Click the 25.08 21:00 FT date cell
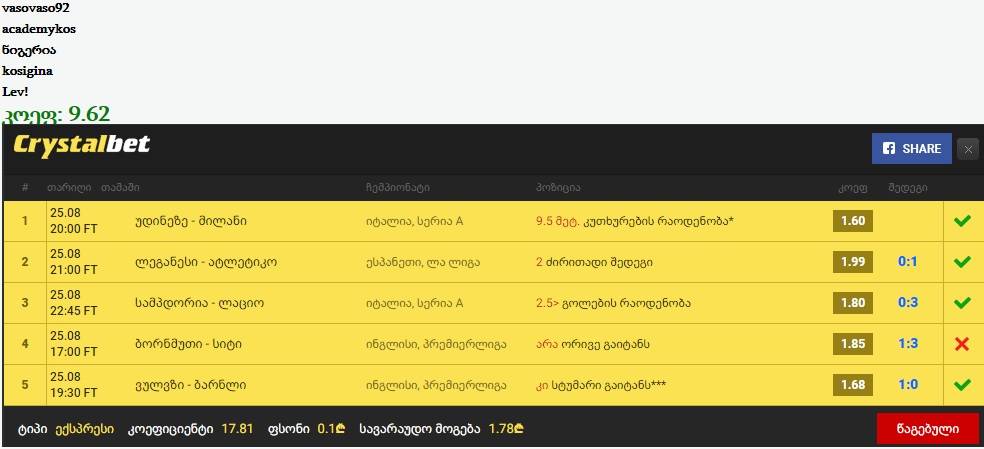The height and width of the screenshot is (449, 984). 74,262
